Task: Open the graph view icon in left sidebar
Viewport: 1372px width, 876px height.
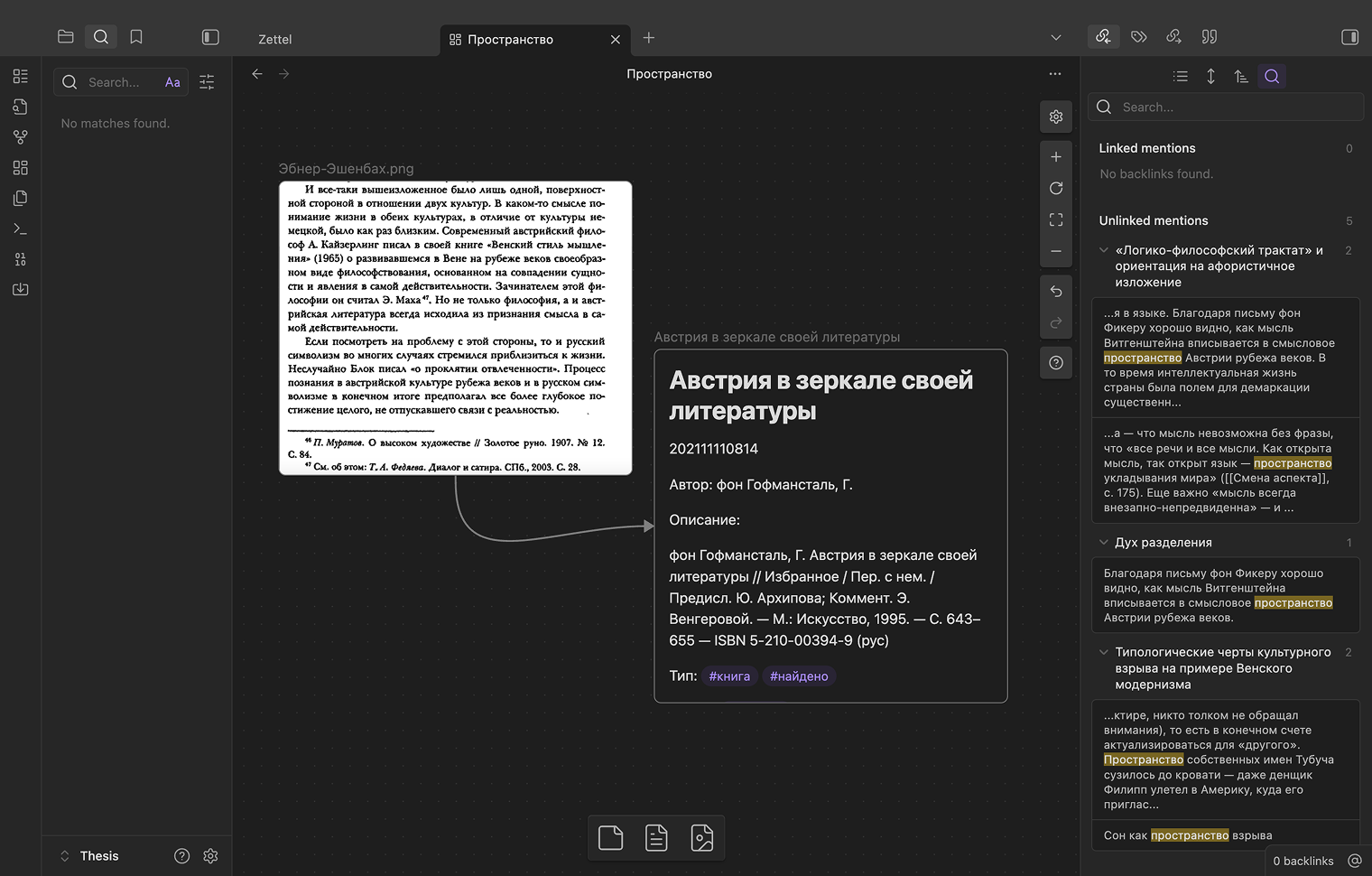Action: coord(20,136)
